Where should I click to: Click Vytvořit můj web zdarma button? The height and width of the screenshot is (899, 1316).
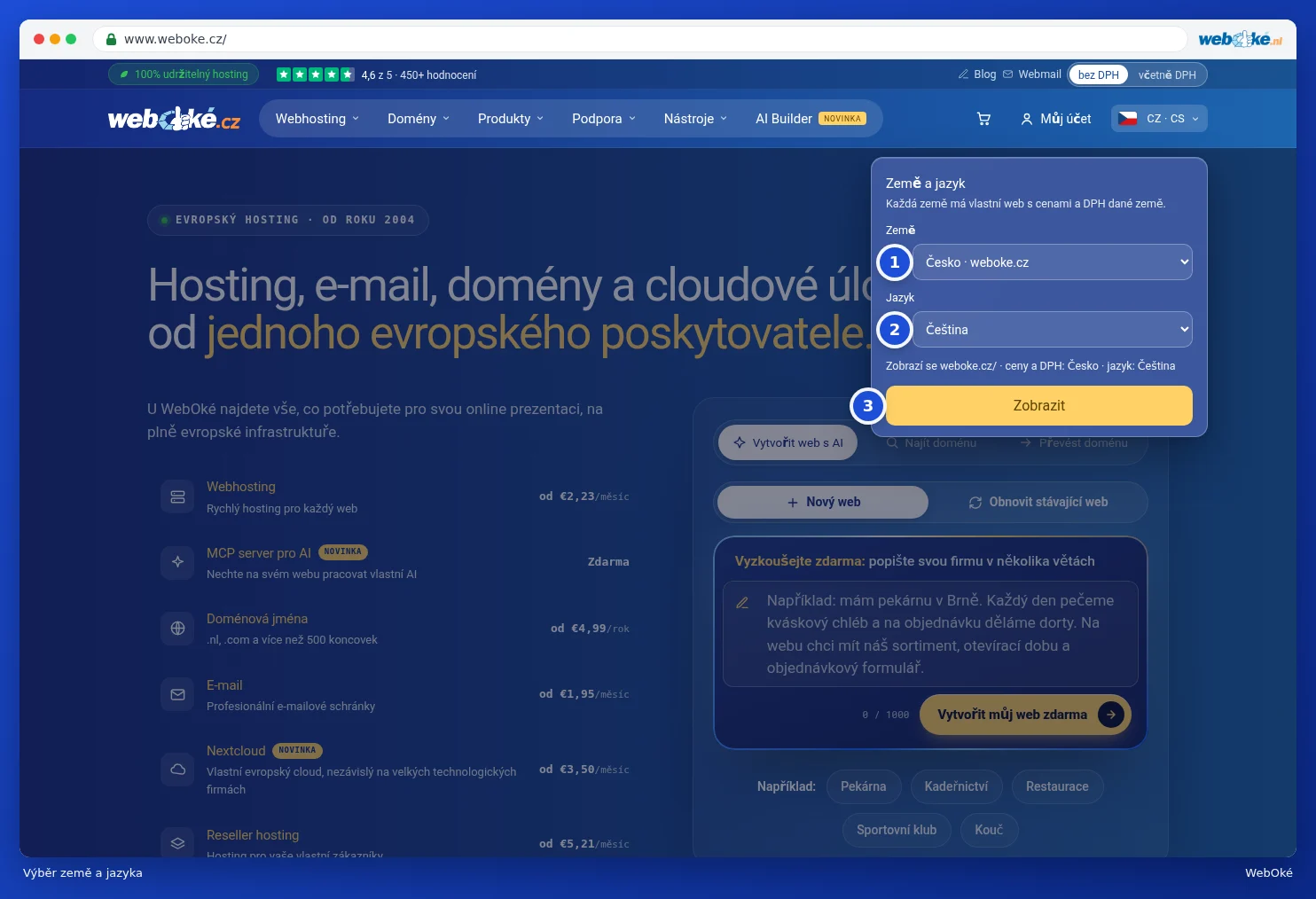pos(1025,715)
